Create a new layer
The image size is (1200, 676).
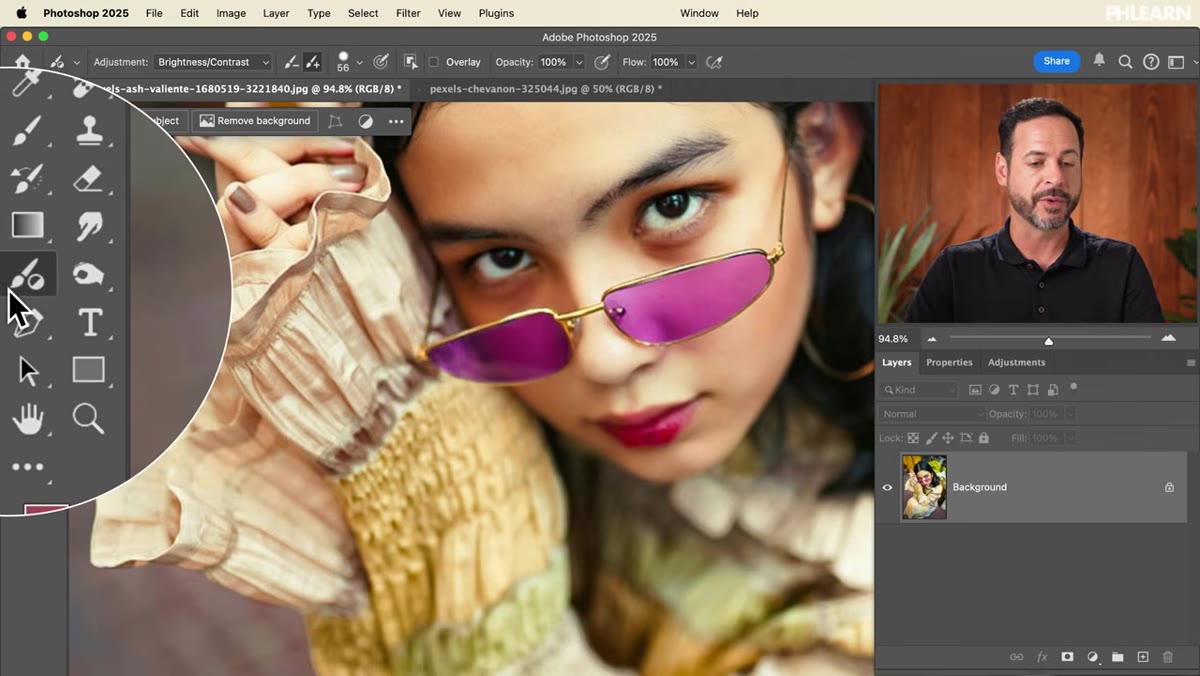click(x=1142, y=657)
